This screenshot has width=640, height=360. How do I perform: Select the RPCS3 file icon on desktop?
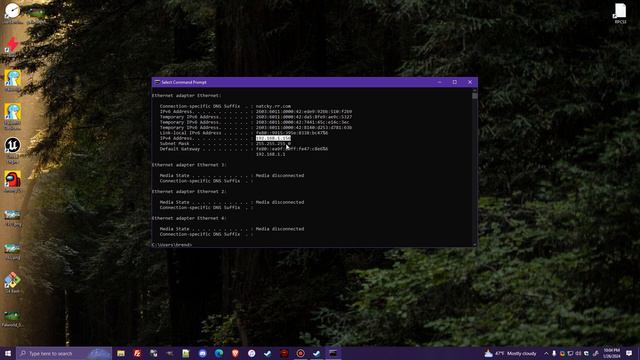620,13
